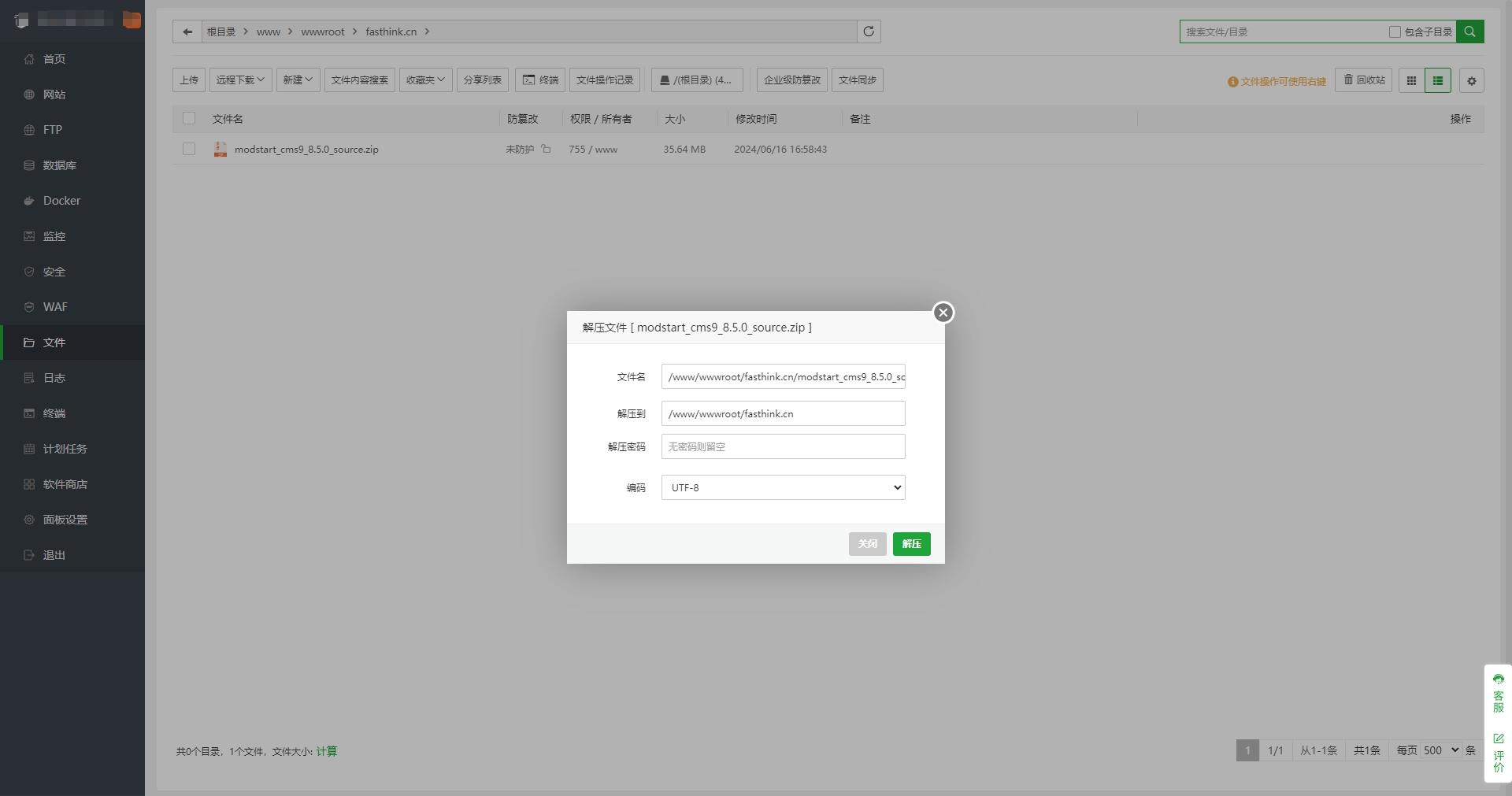
Task: Click the 网站 globe sidebar icon
Action: point(29,94)
